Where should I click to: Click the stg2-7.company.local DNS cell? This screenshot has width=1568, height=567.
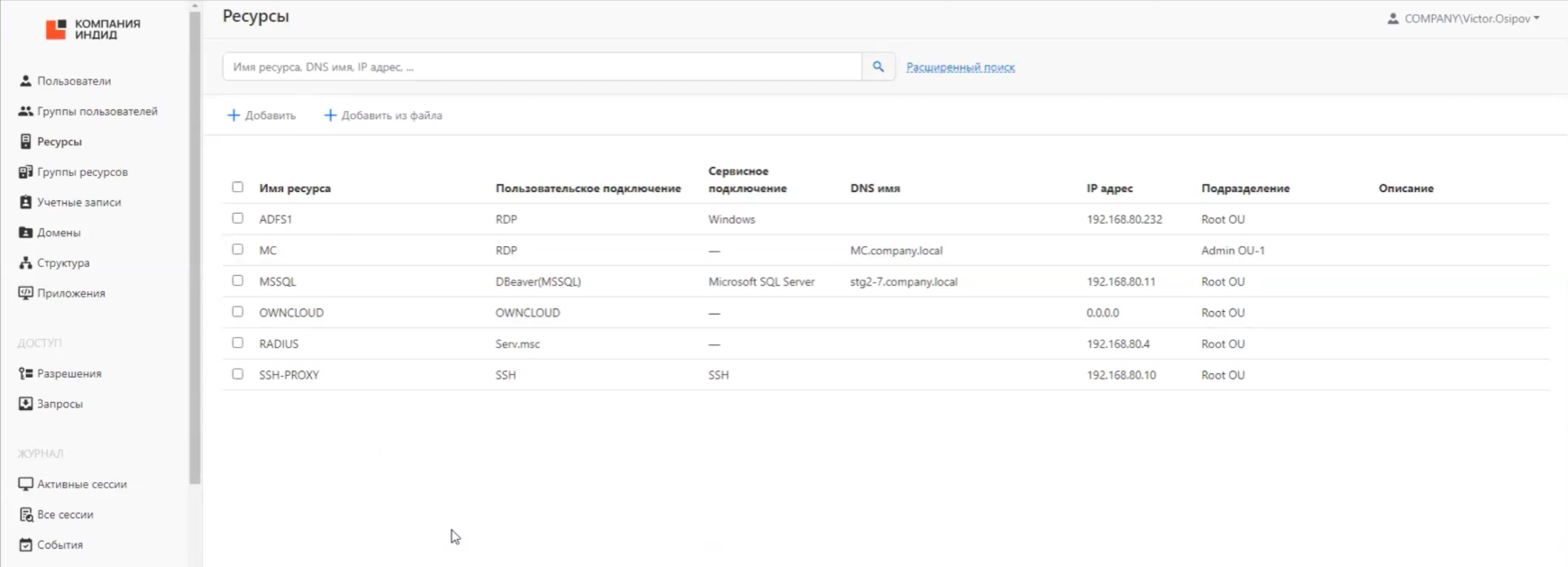tap(903, 281)
